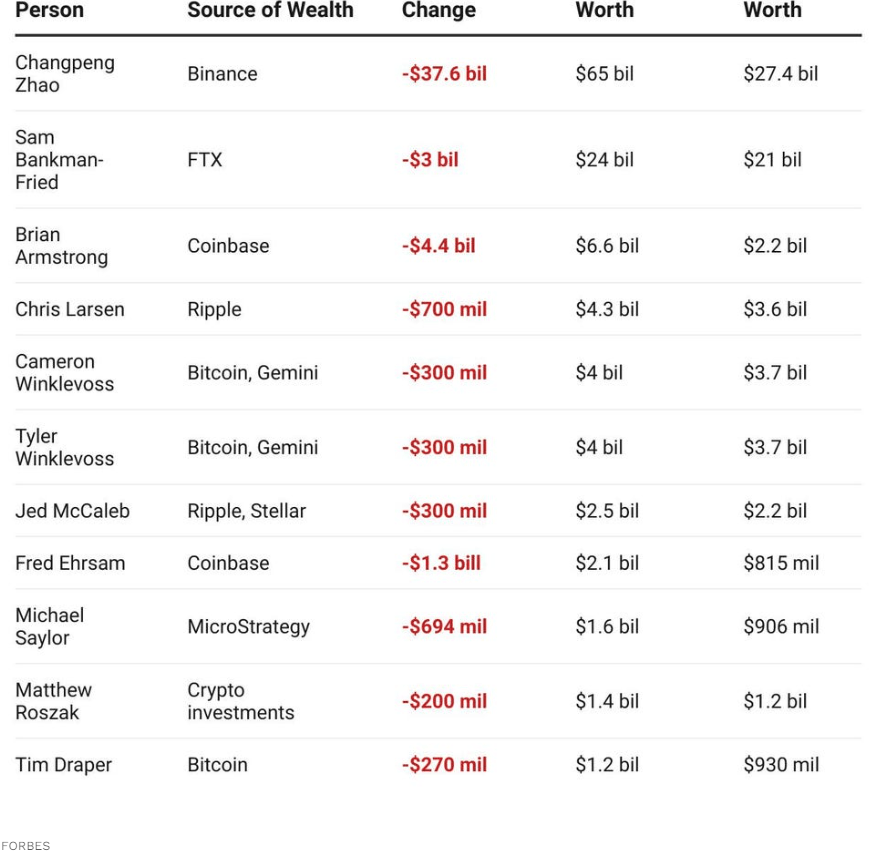The height and width of the screenshot is (856, 872).
Task: Select Brian Armstrong's row name
Action: click(x=62, y=246)
